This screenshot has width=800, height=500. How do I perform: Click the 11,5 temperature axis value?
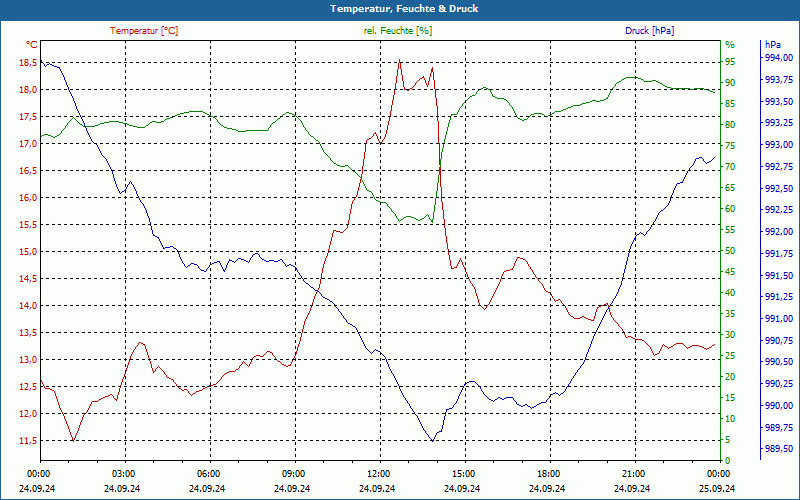click(28, 441)
